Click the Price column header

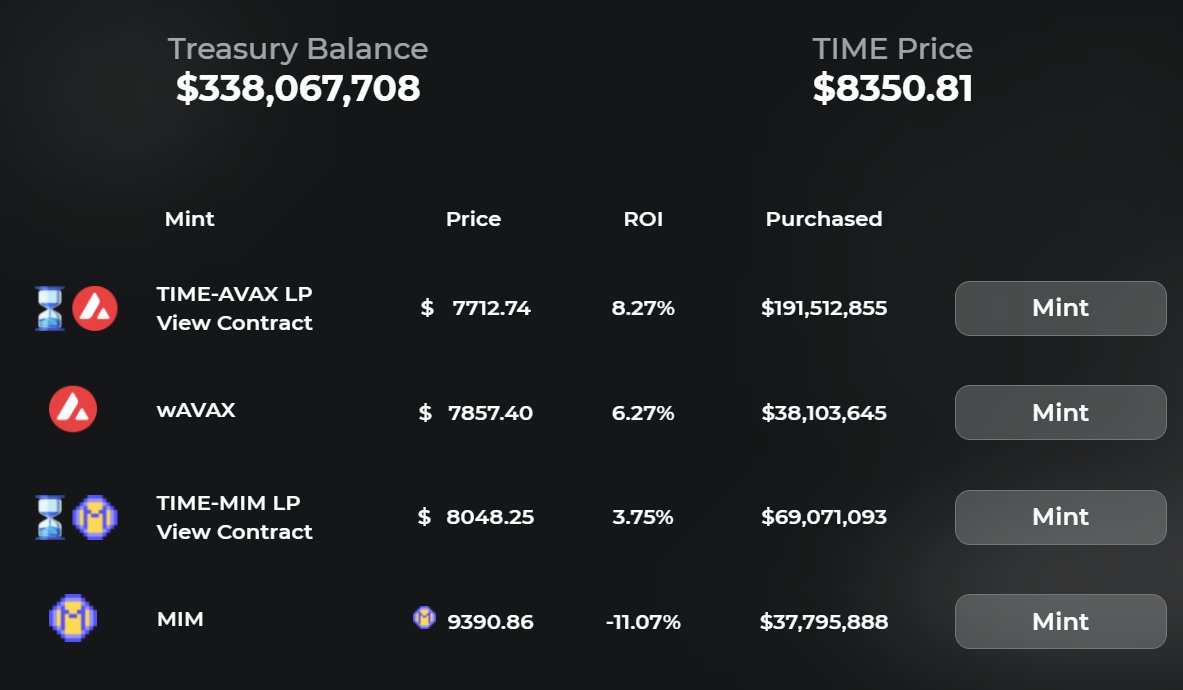[x=473, y=219]
